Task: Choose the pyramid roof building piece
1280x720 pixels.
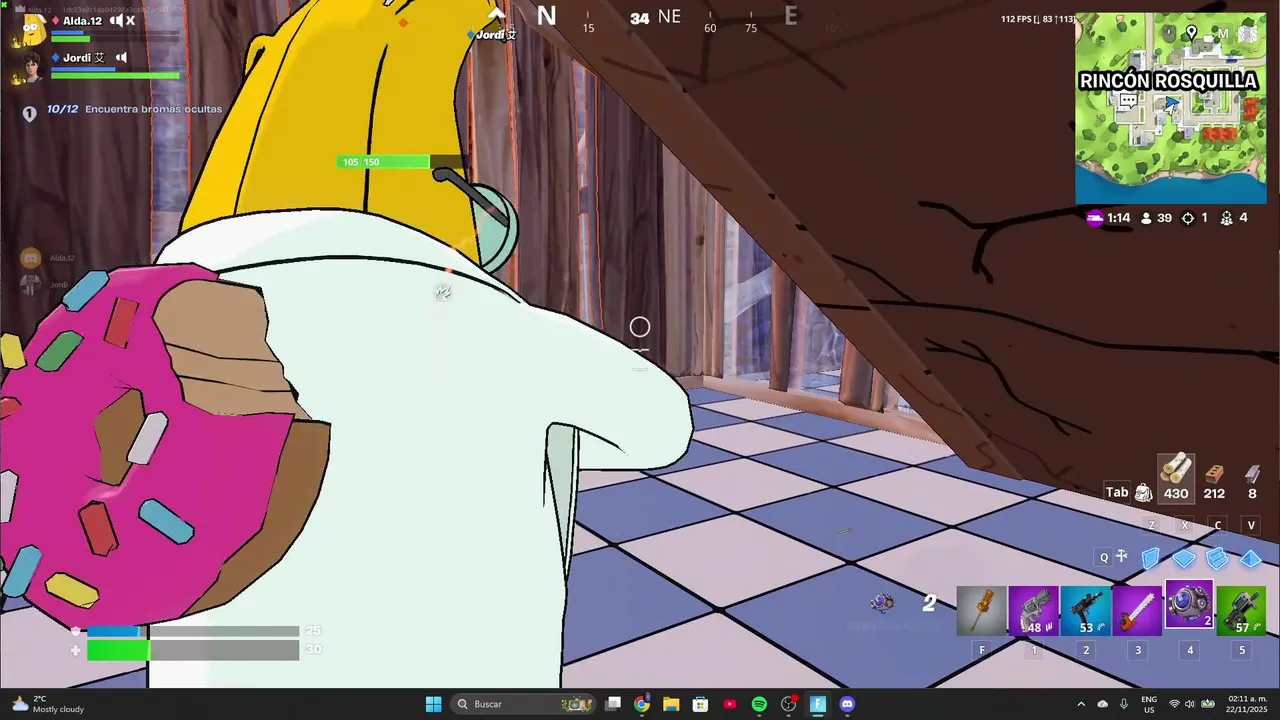Action: pos(1250,558)
